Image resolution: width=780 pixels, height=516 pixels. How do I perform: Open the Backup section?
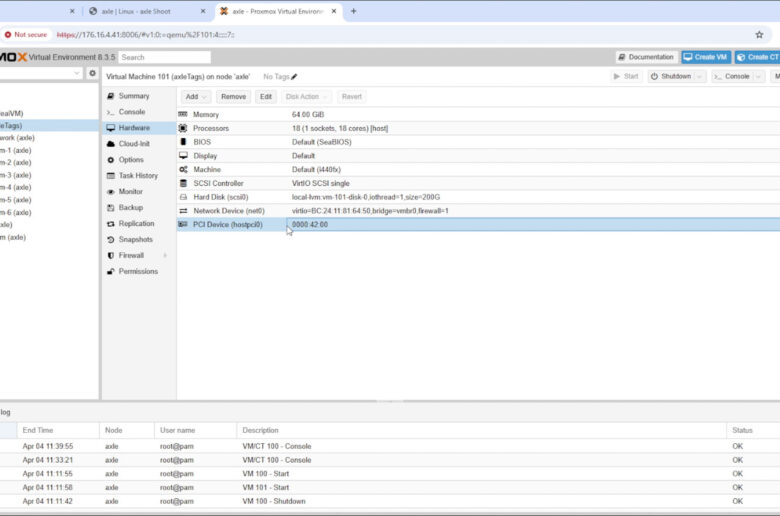click(x=139, y=207)
